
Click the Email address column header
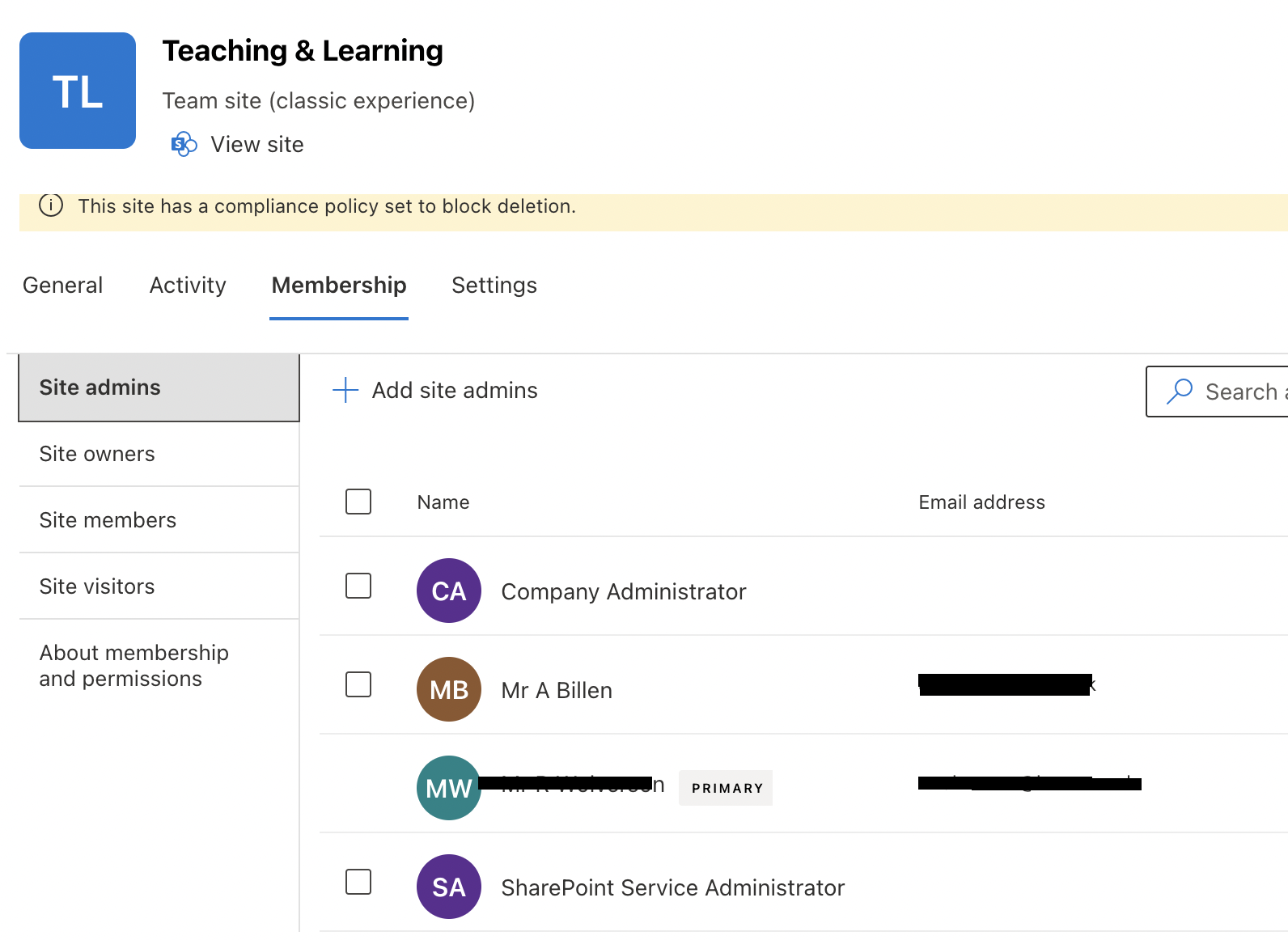981,502
